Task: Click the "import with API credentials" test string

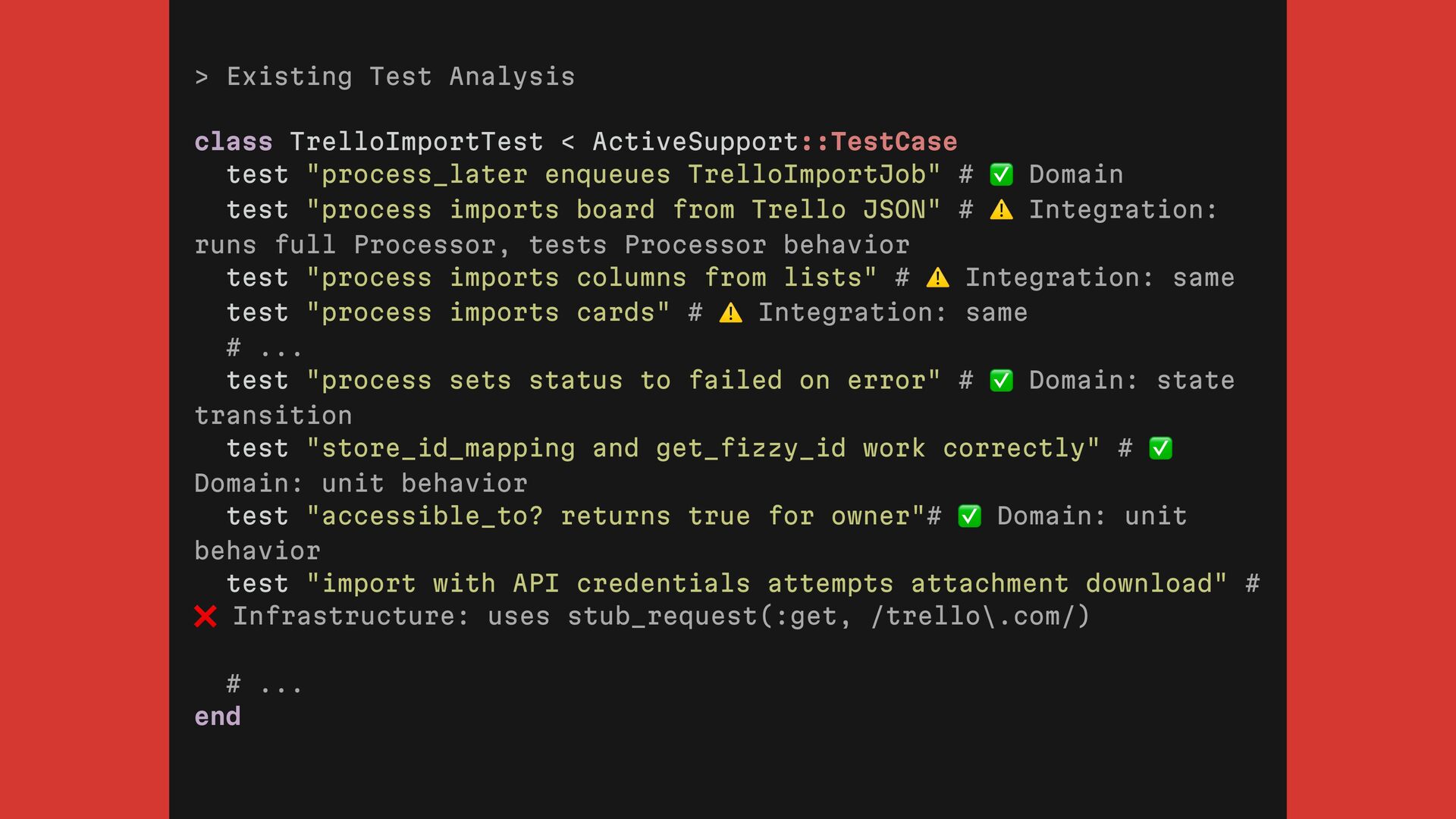Action: coord(767,584)
